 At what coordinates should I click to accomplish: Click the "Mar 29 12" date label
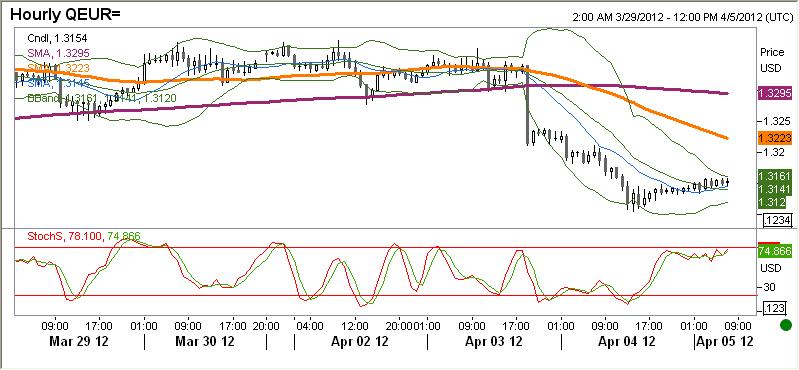pos(79,341)
